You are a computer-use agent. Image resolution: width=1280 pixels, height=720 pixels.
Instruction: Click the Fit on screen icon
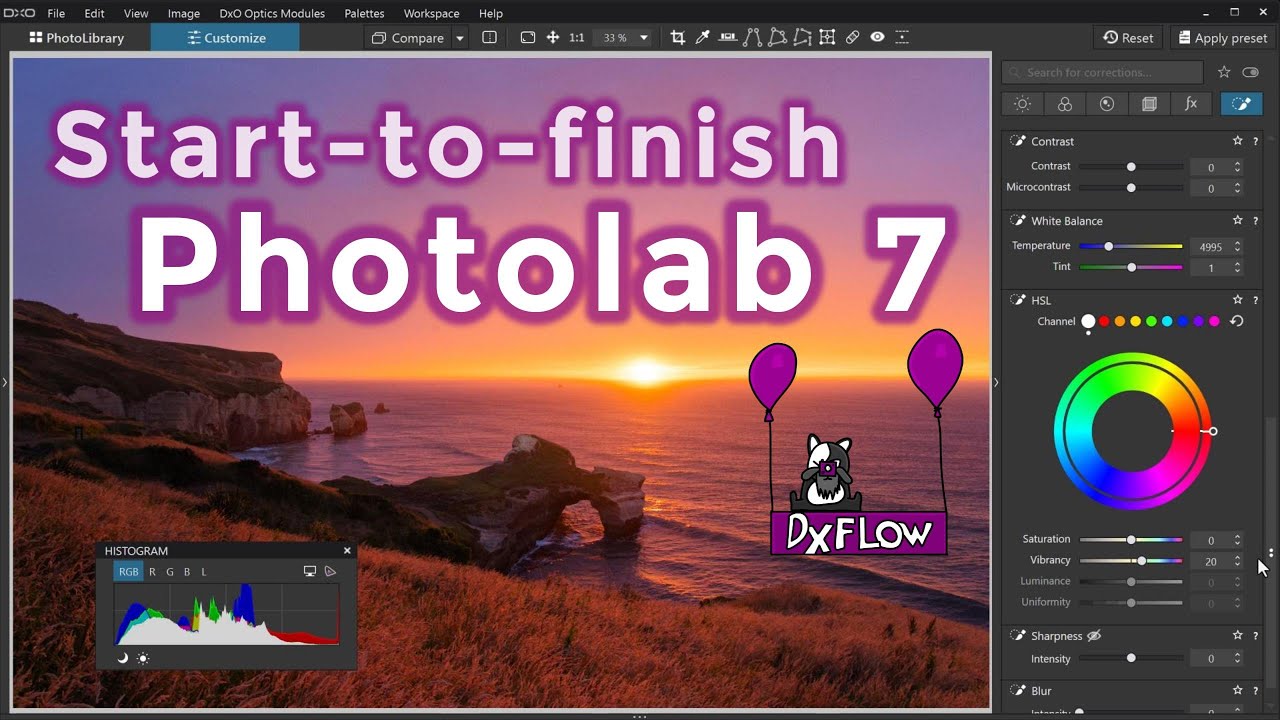click(528, 38)
